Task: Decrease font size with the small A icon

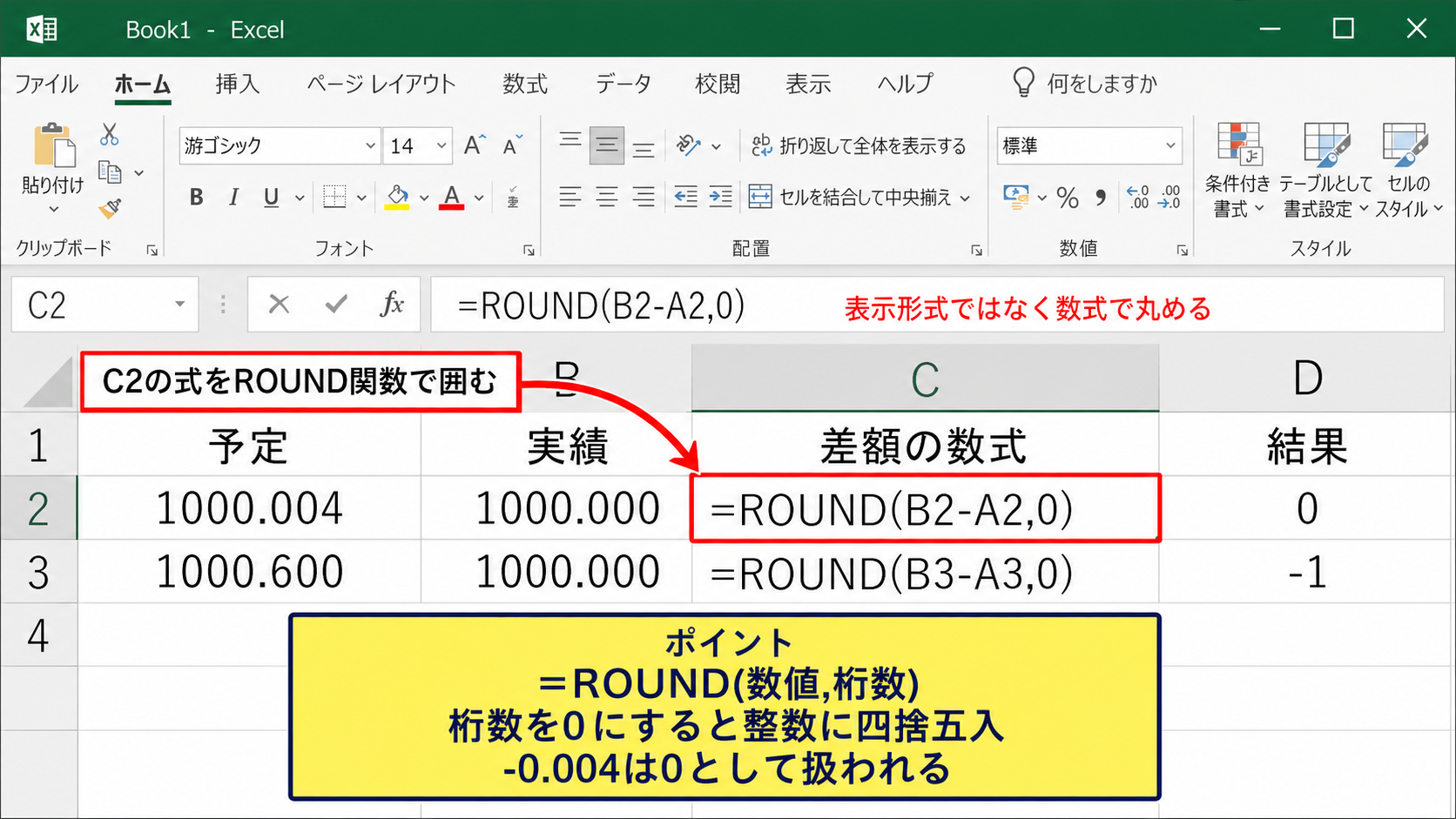Action: (x=513, y=145)
